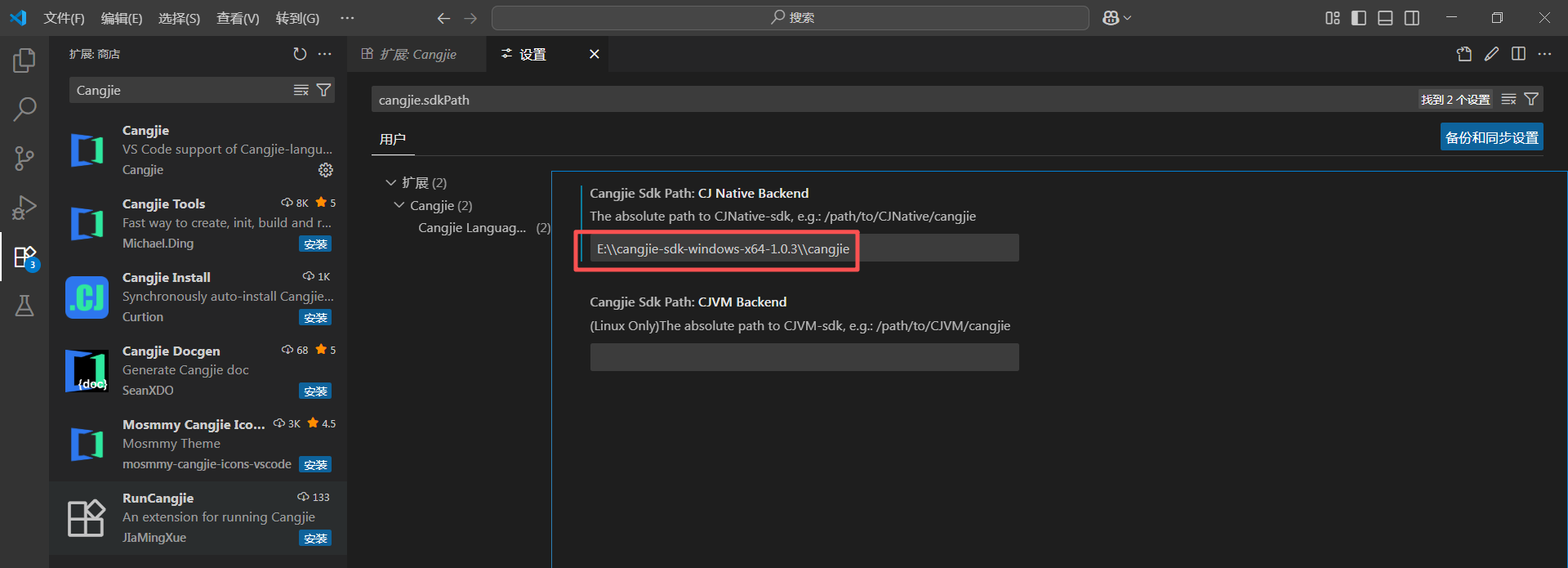Click 备份和同步设置 button
Screen dimensions: 1568x568
pos(1491,137)
